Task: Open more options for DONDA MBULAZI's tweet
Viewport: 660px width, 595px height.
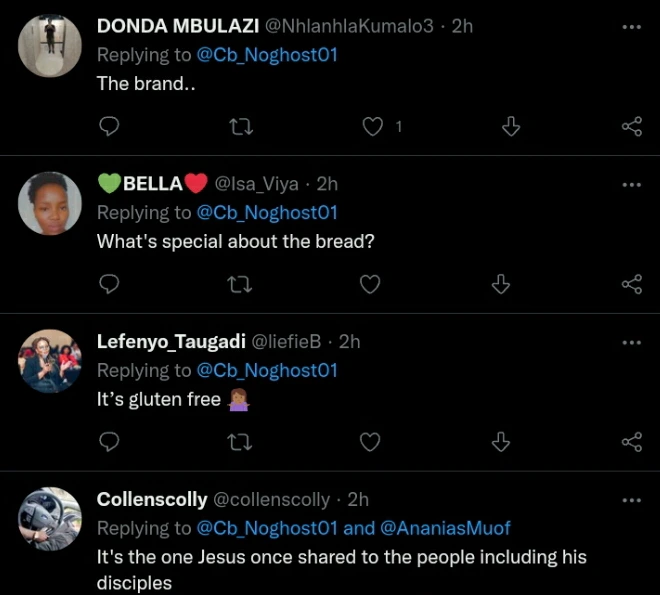Action: [631, 27]
